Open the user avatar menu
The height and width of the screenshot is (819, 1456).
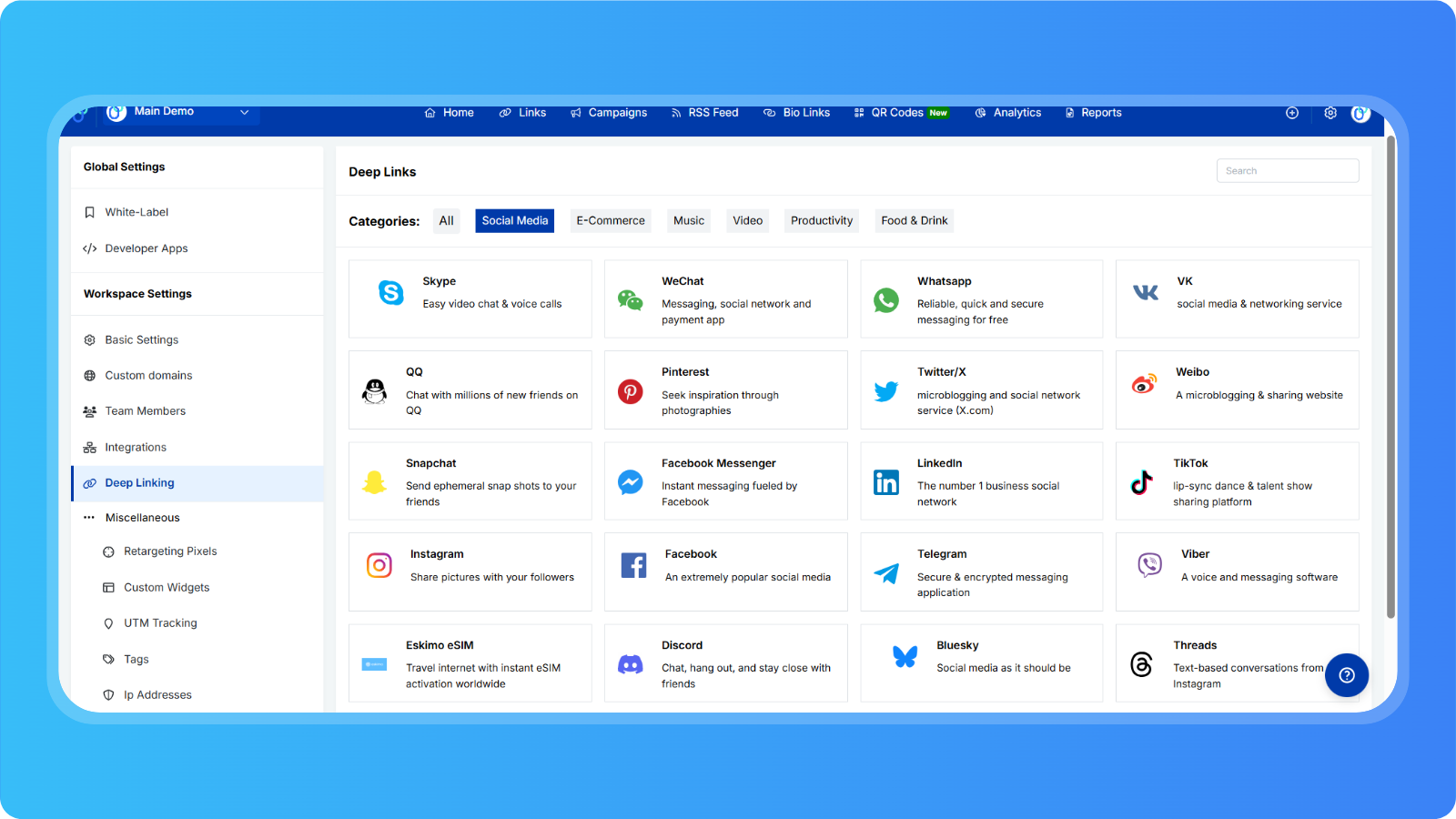click(1360, 114)
